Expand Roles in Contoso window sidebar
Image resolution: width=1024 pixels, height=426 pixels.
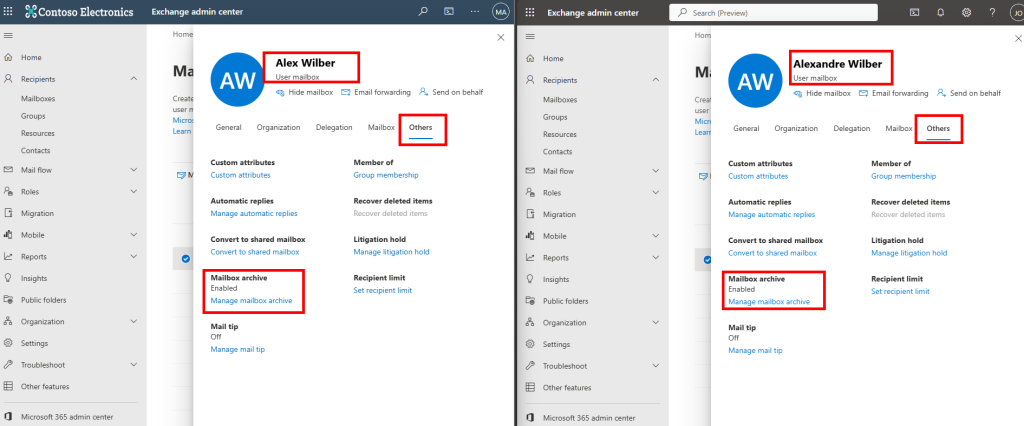pos(134,191)
